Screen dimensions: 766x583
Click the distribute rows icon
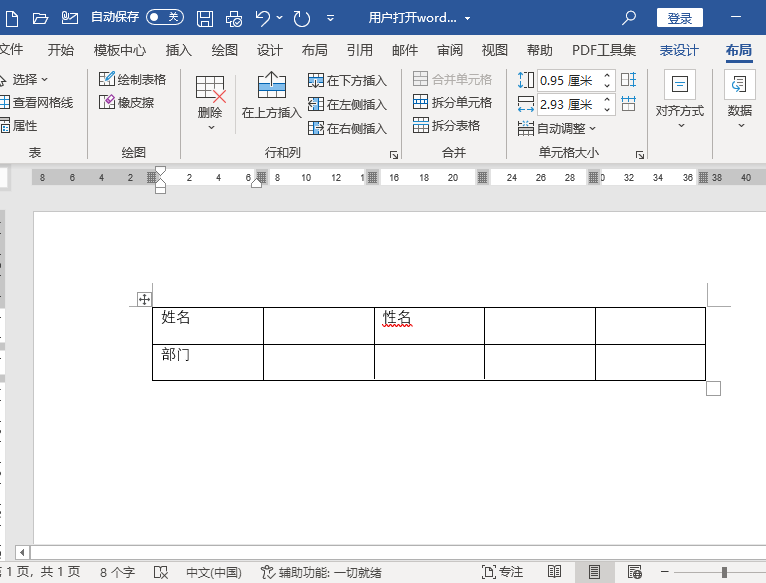[x=628, y=80]
